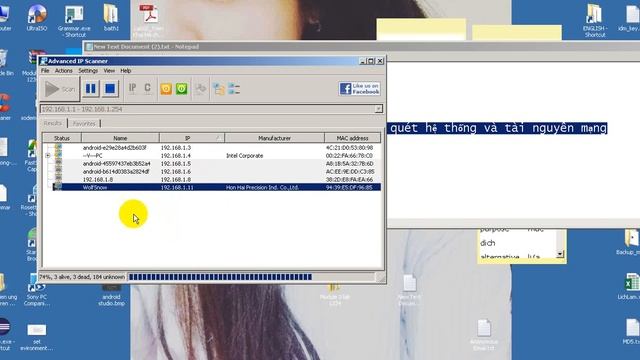Stop the scan with the square button
Screen dimensions: 640x360
pos(110,89)
